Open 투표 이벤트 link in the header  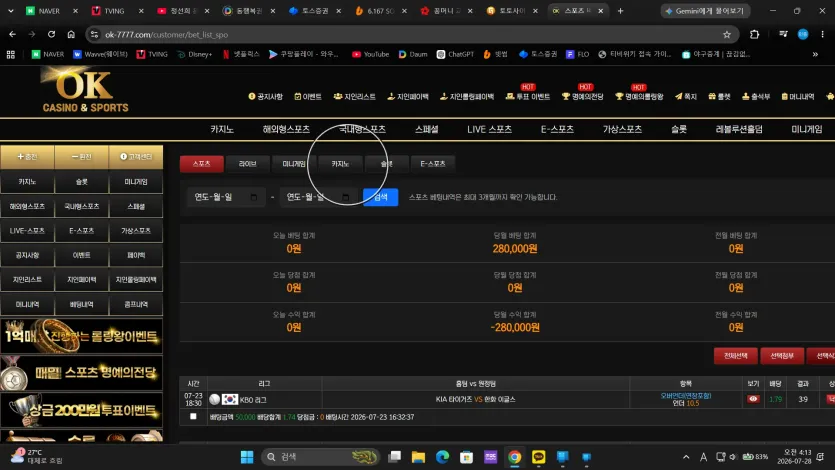528,96
